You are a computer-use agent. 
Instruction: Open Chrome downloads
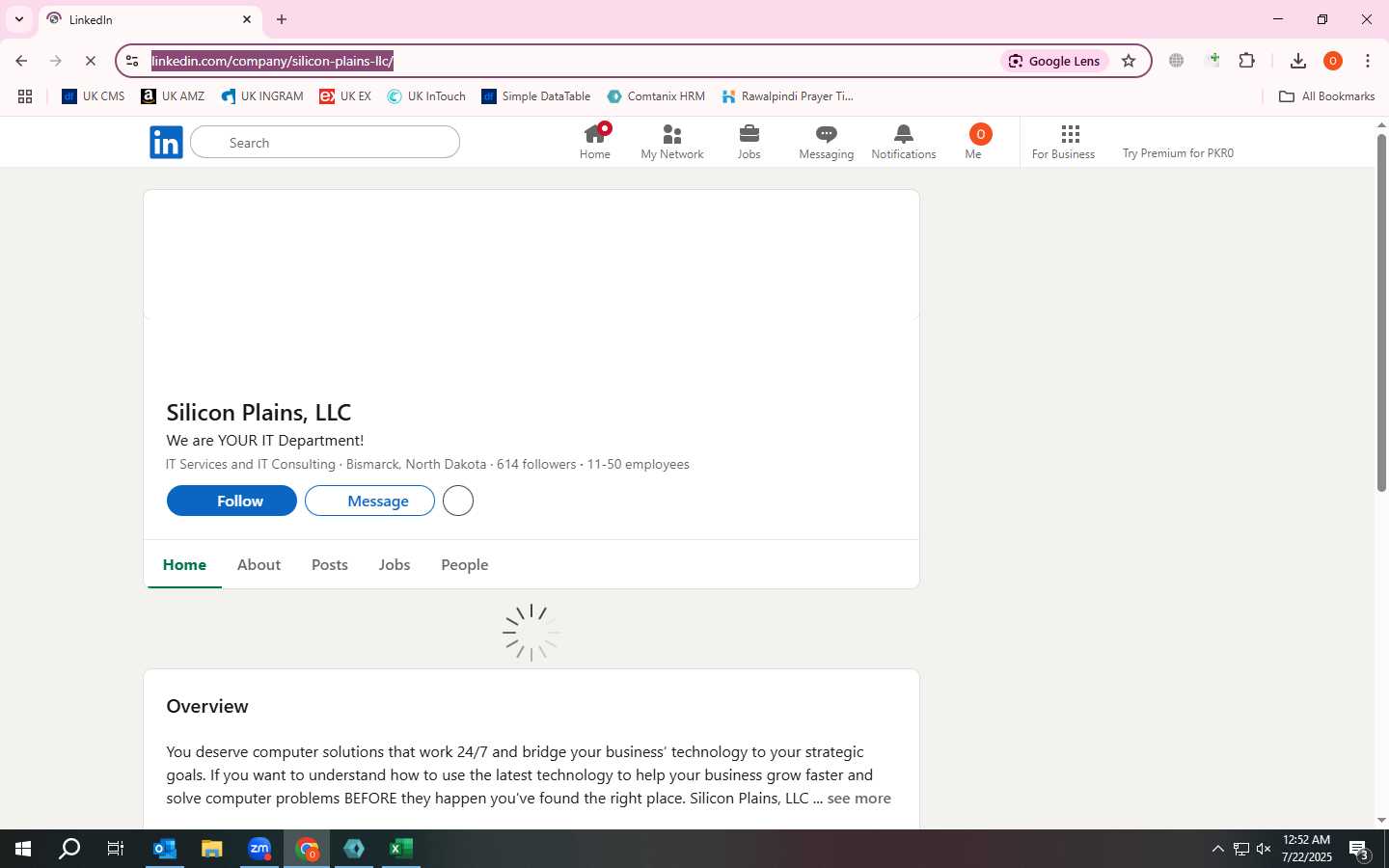1297,61
